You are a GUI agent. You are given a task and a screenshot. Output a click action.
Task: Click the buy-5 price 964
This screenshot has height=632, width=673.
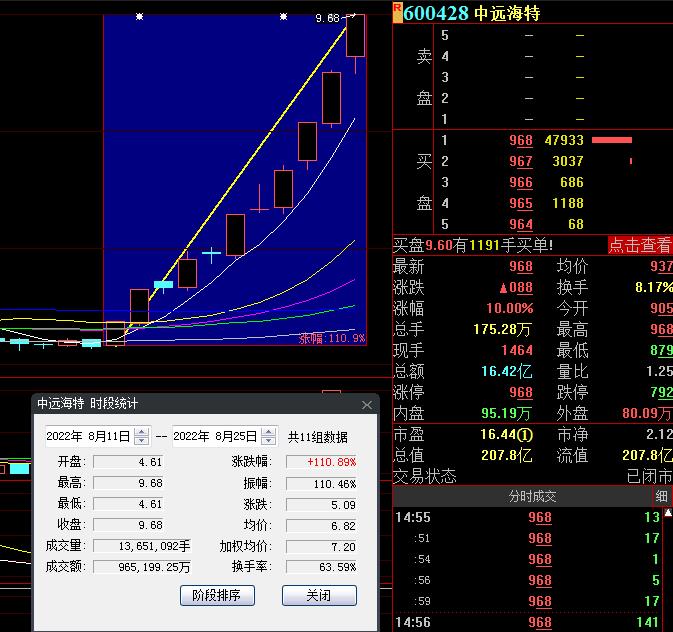point(520,225)
